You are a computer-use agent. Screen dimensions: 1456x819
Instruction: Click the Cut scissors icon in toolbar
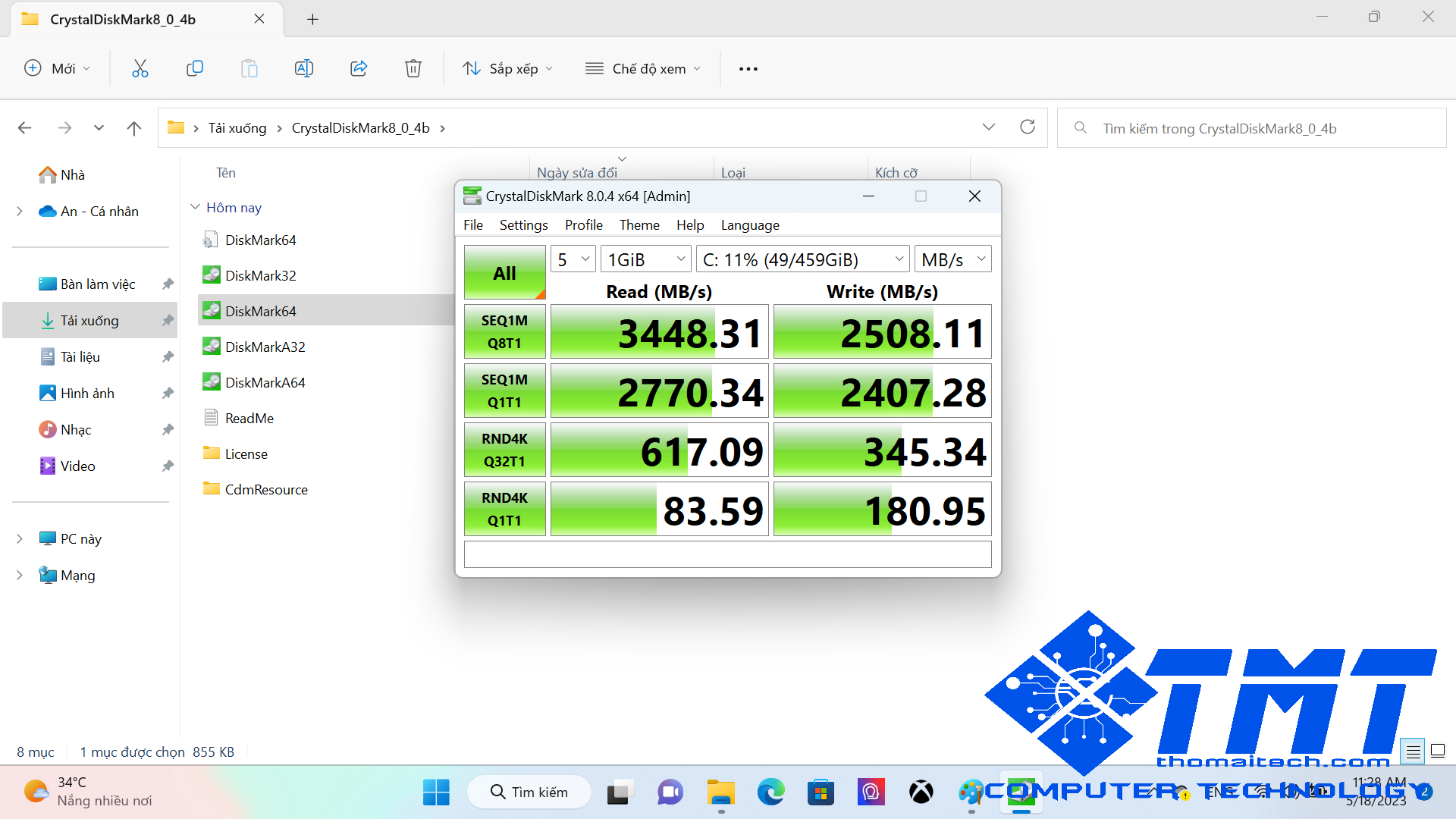point(140,69)
